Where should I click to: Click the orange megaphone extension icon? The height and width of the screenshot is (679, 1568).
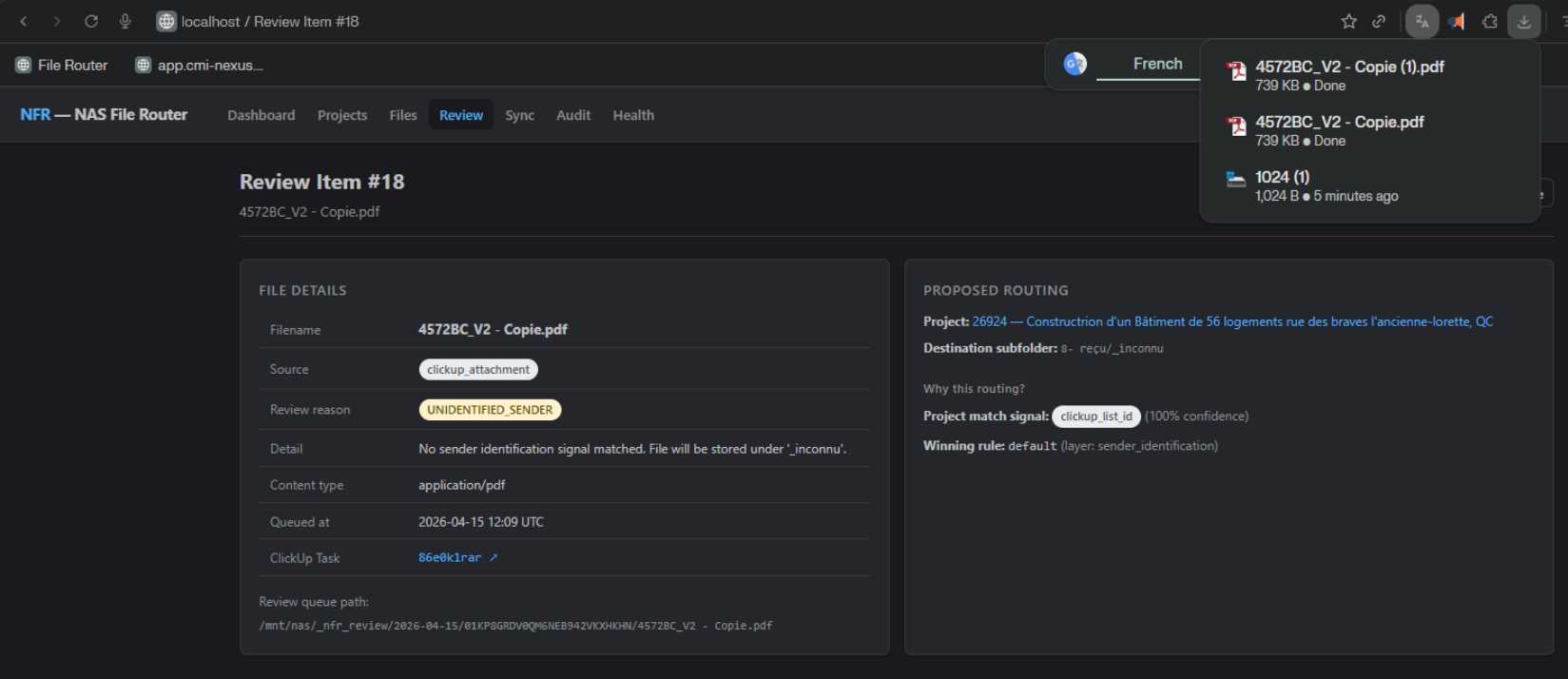[1456, 21]
